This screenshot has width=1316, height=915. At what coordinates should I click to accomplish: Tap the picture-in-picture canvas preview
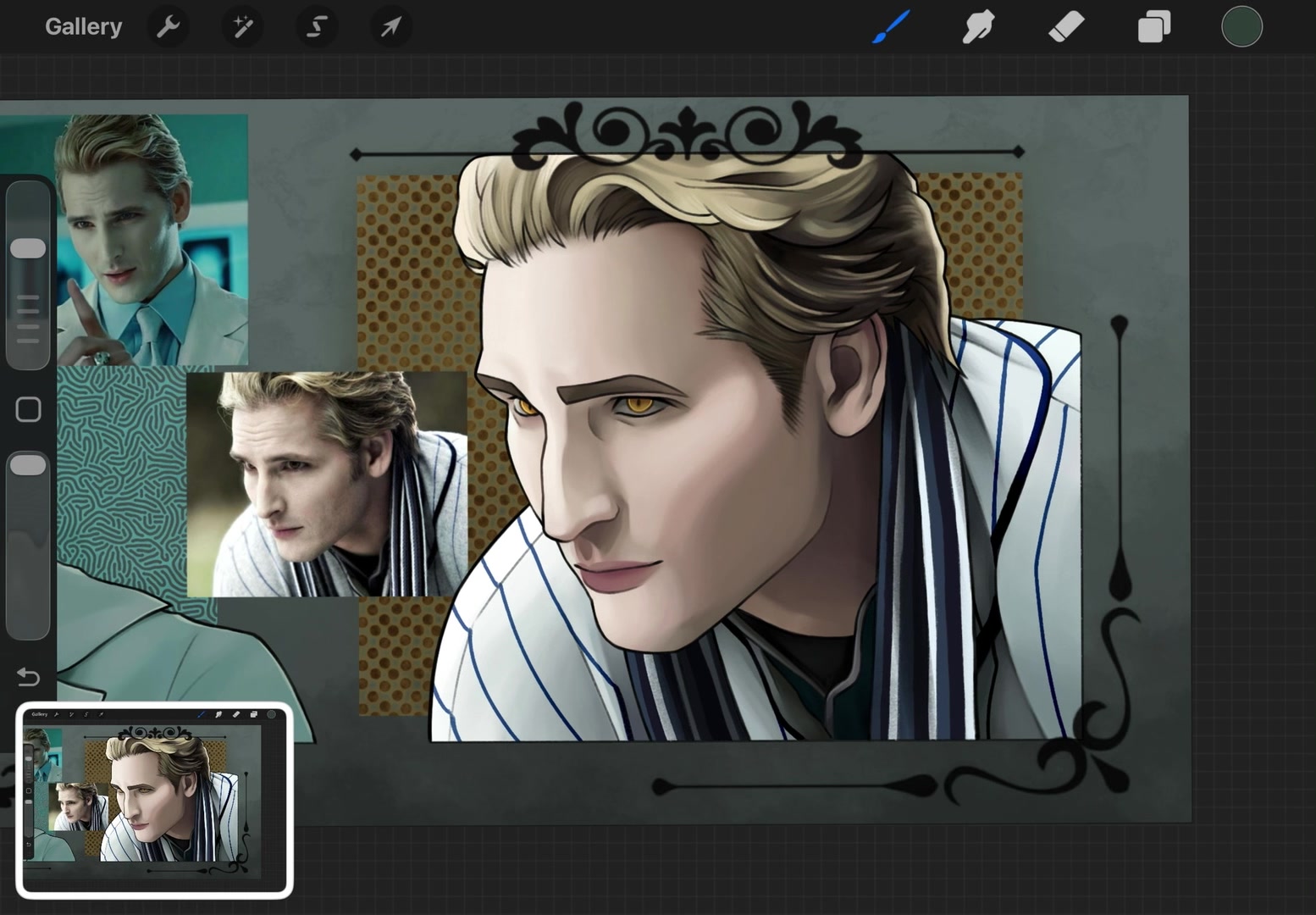[x=154, y=800]
